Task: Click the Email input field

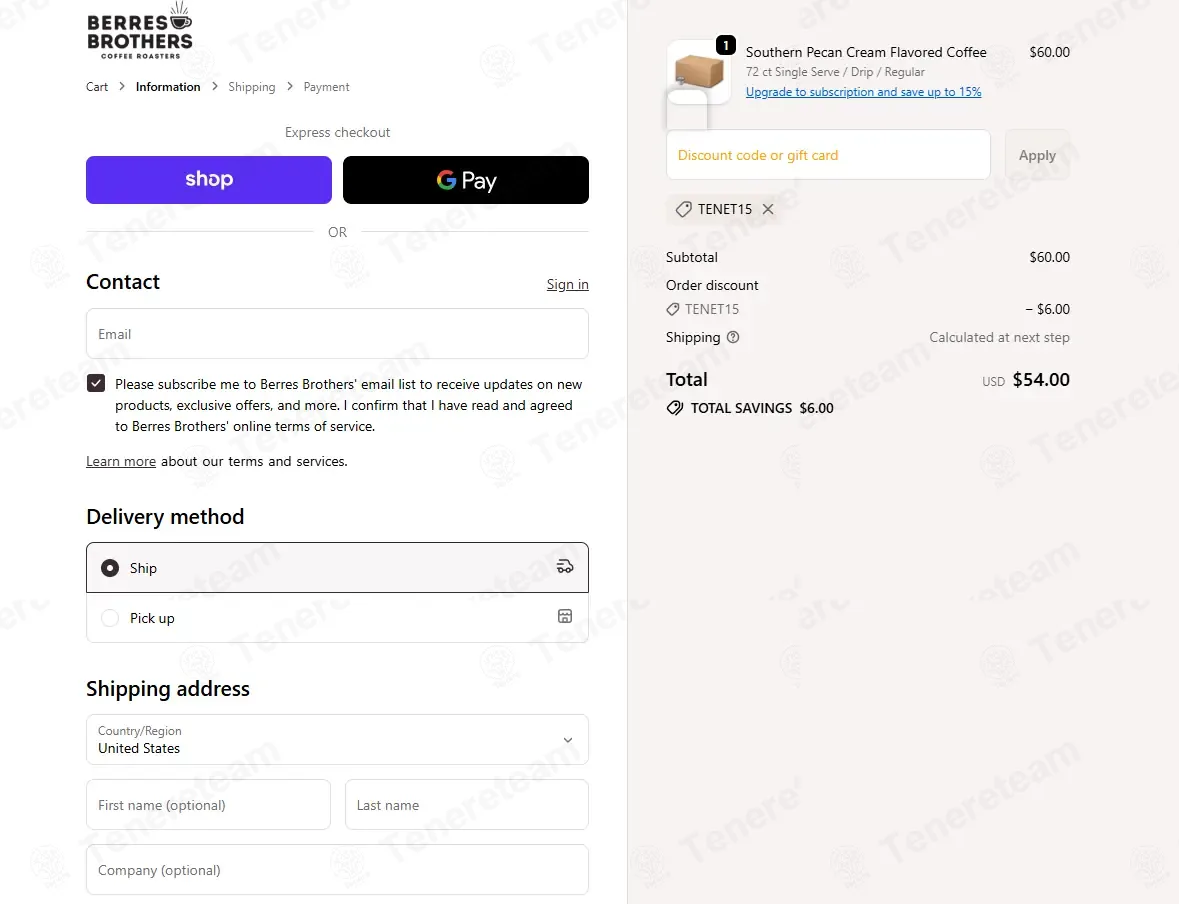Action: click(x=338, y=334)
